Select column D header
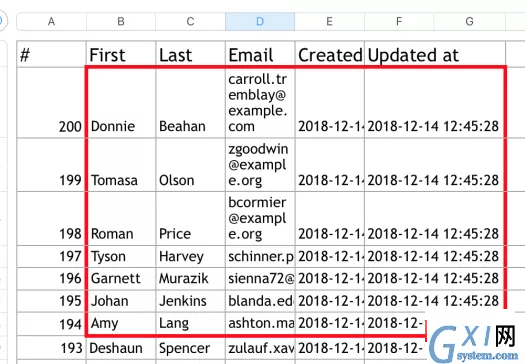 point(260,21)
